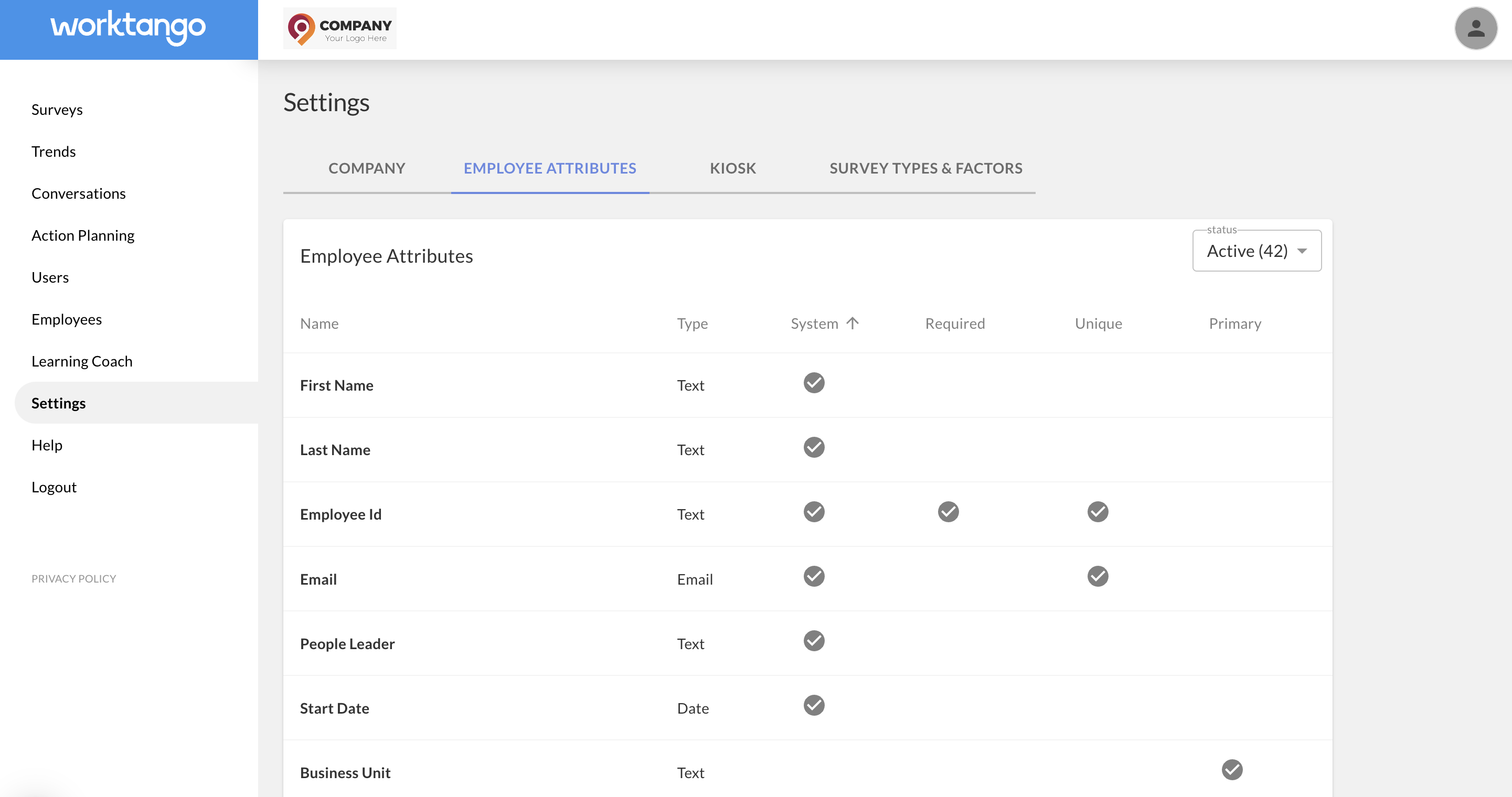Select Surveys in the sidebar
1512x797 pixels.
pyautogui.click(x=57, y=109)
